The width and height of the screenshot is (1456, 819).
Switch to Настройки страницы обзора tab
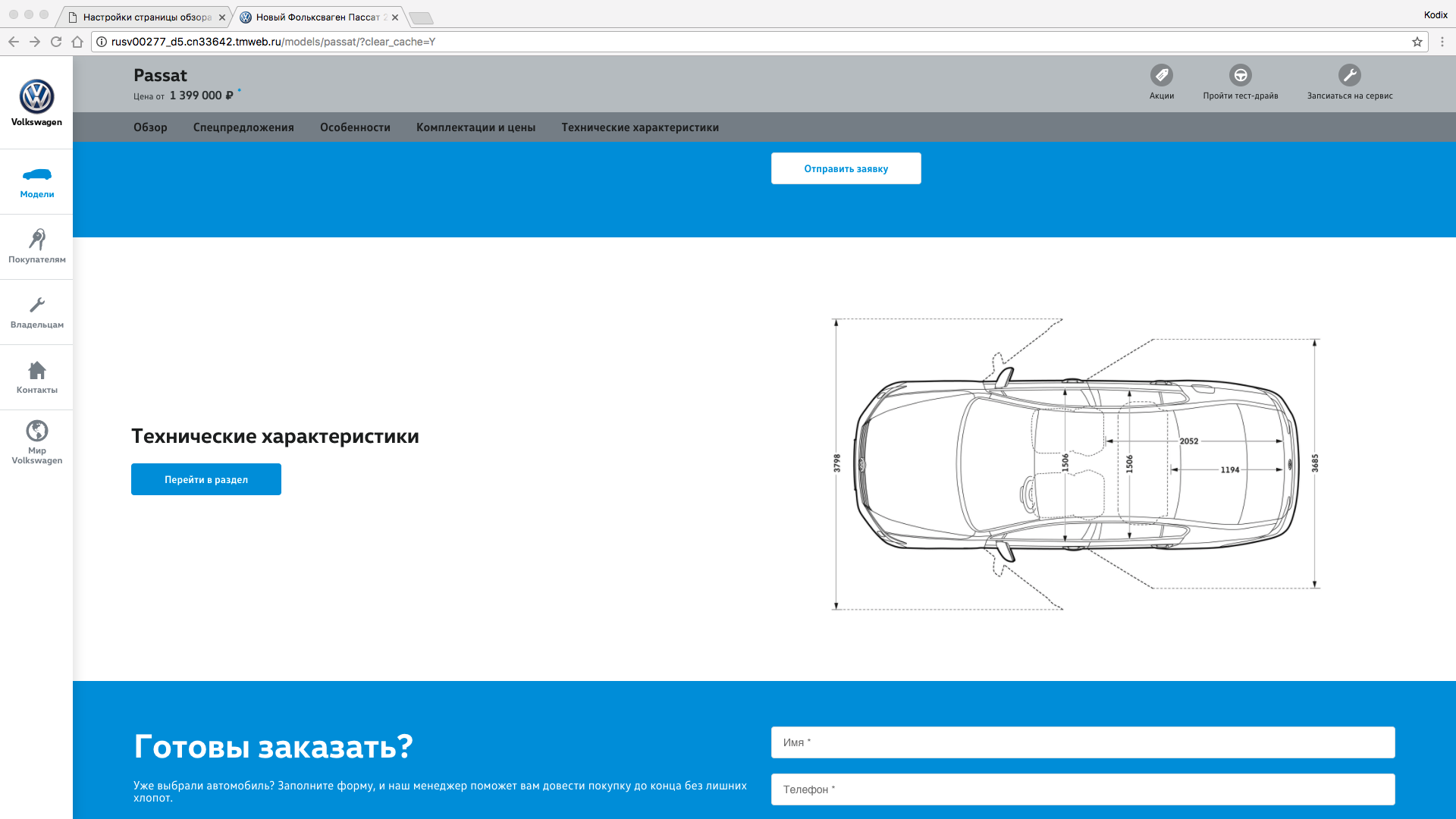143,17
